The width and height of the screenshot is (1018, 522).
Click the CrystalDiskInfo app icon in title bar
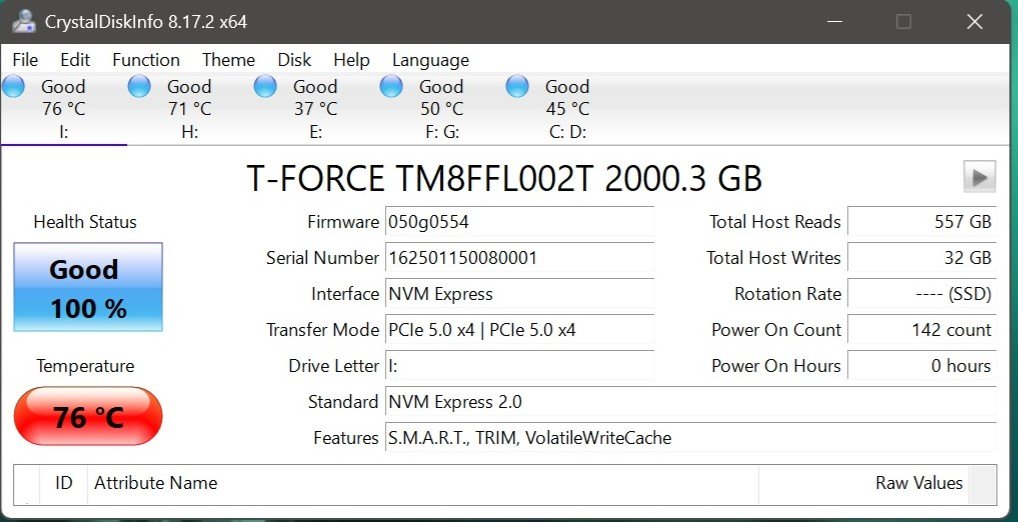point(23,21)
